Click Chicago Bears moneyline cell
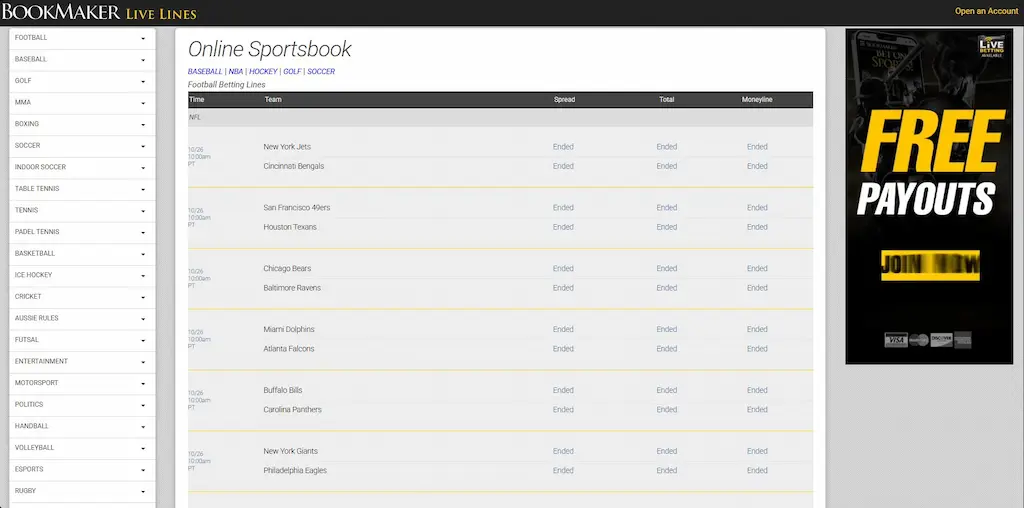 click(757, 268)
